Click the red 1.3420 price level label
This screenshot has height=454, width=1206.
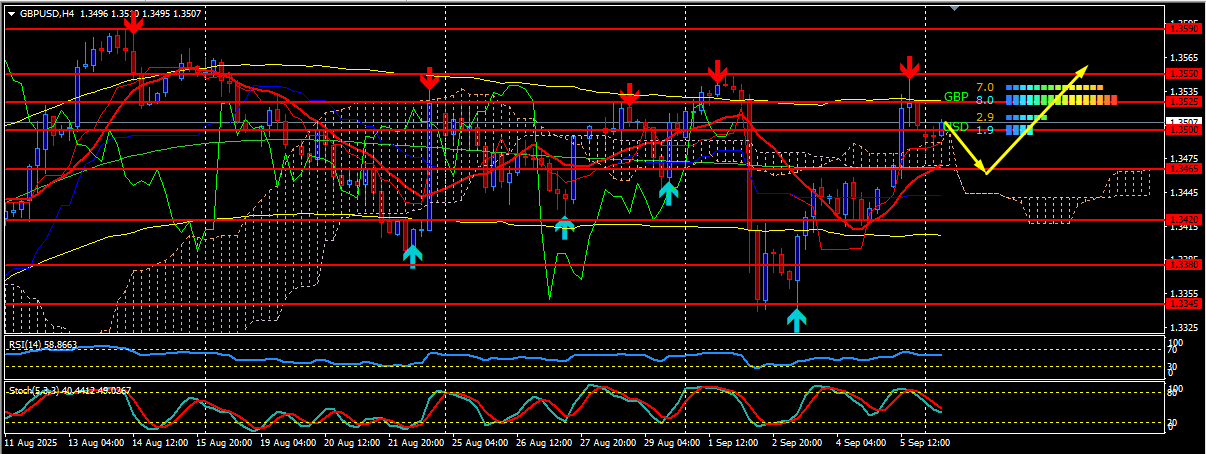point(1184,219)
